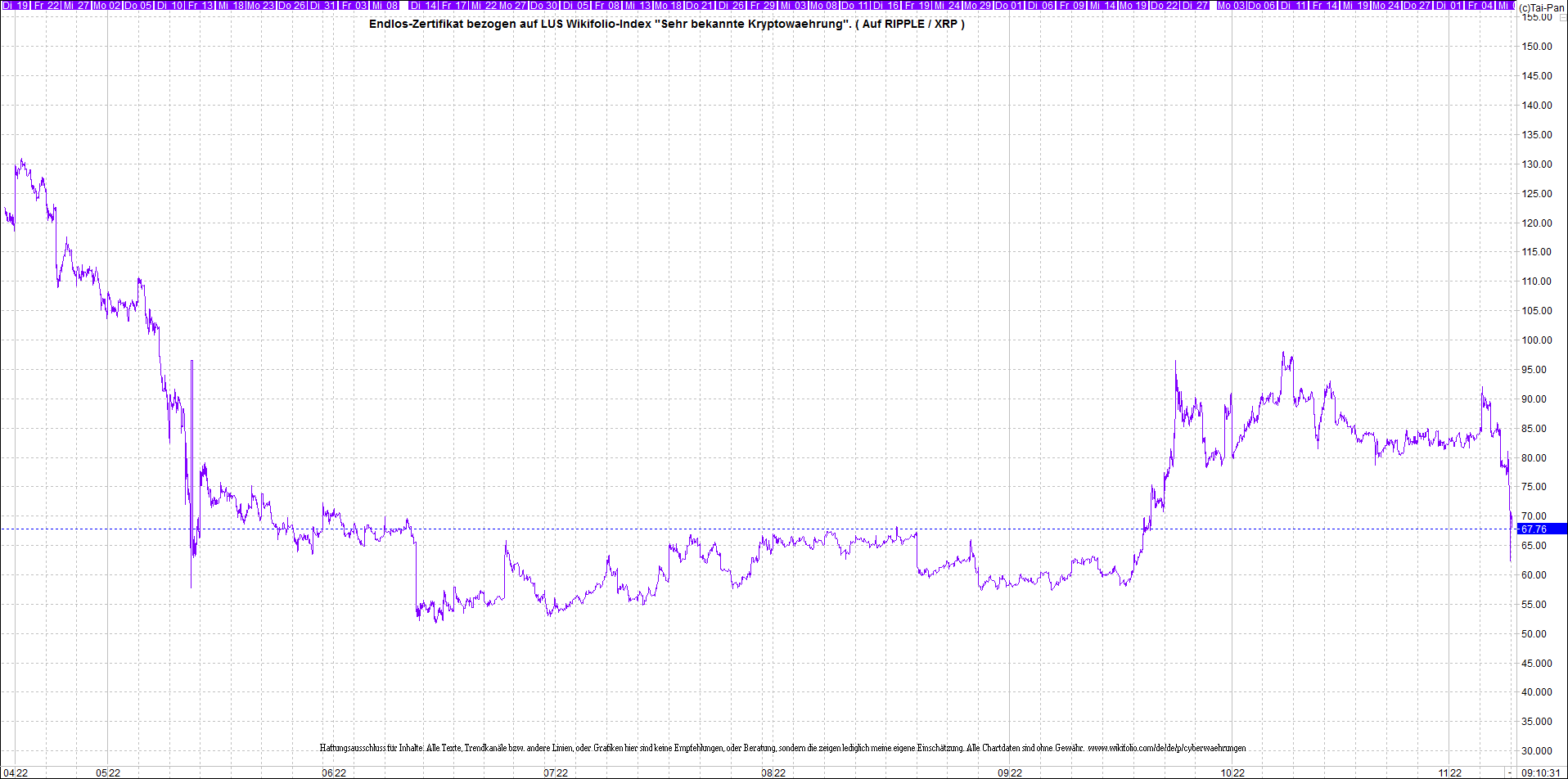
Task: Select the 'Fr 13' date marker
Action: (201, 5)
